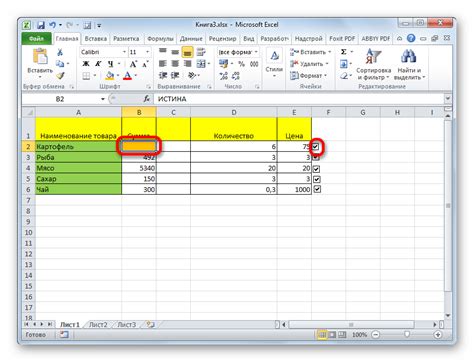Click formula bar showing ИСТИНА

[298, 99]
